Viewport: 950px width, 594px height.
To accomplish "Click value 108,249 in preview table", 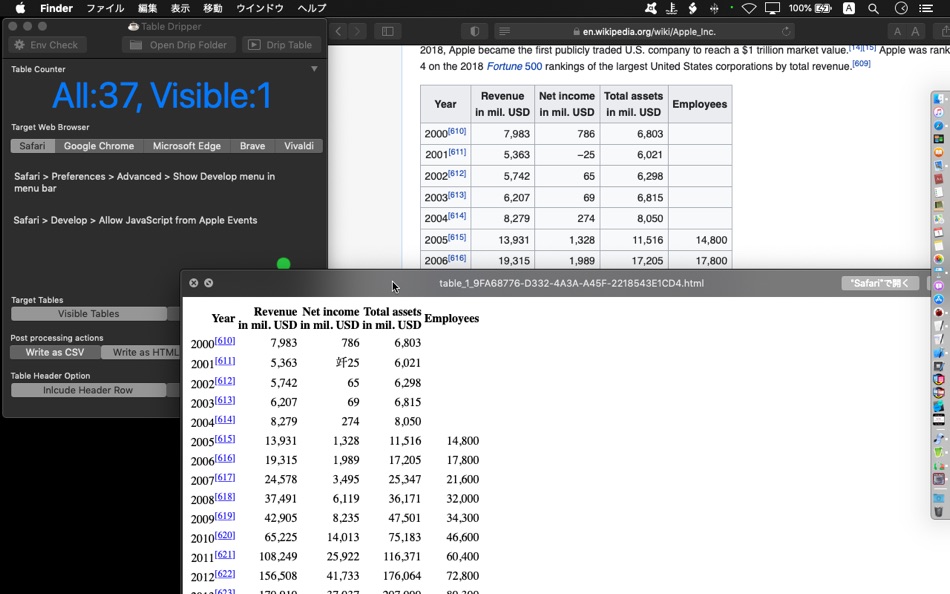I will [278, 556].
